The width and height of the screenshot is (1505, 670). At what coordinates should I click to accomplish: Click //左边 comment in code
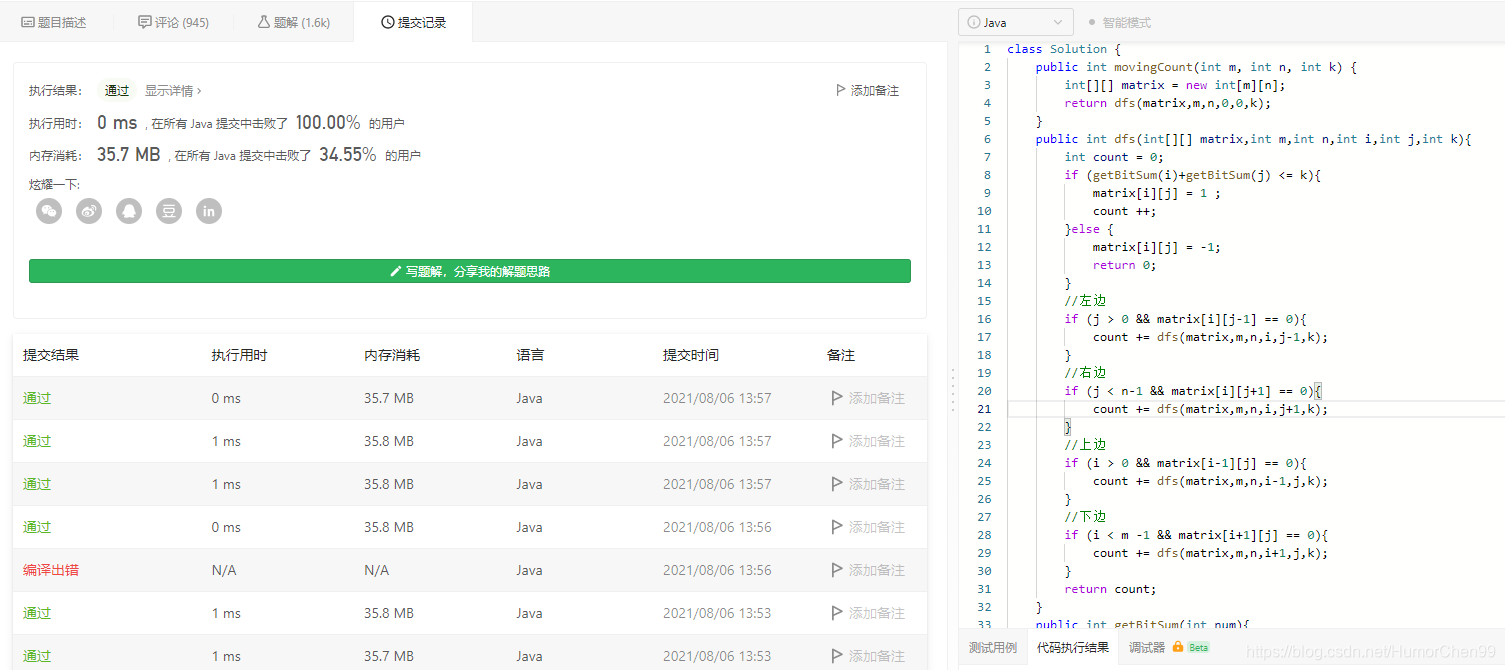(x=1085, y=301)
